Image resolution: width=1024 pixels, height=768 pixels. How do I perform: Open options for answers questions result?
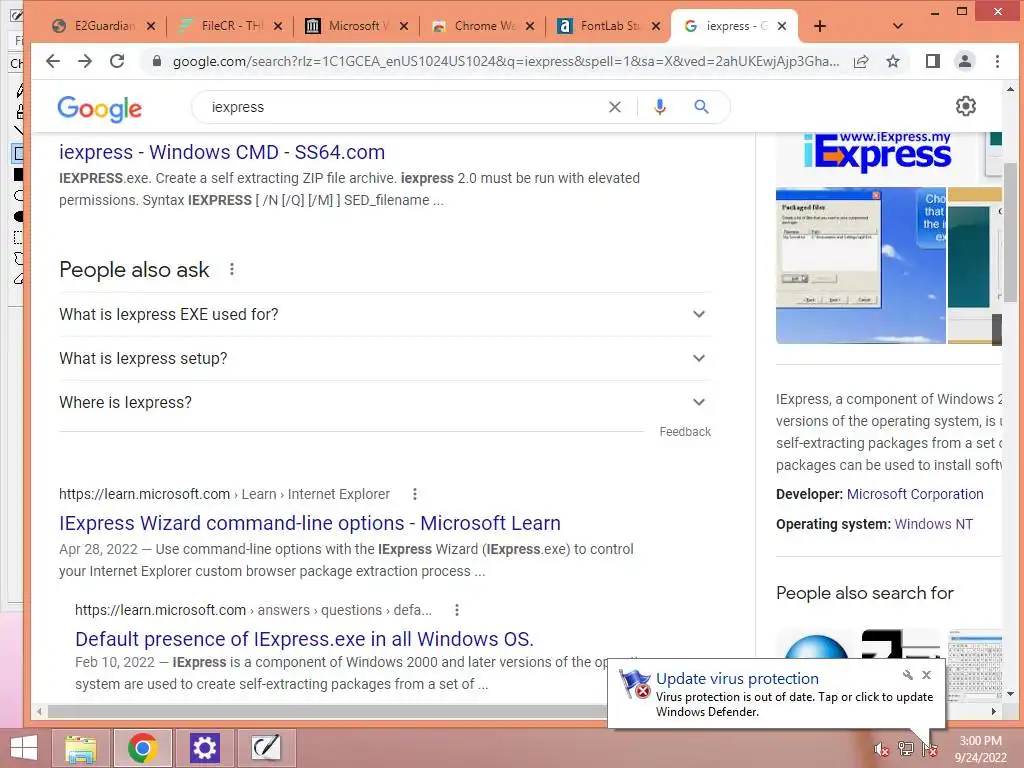point(457,610)
